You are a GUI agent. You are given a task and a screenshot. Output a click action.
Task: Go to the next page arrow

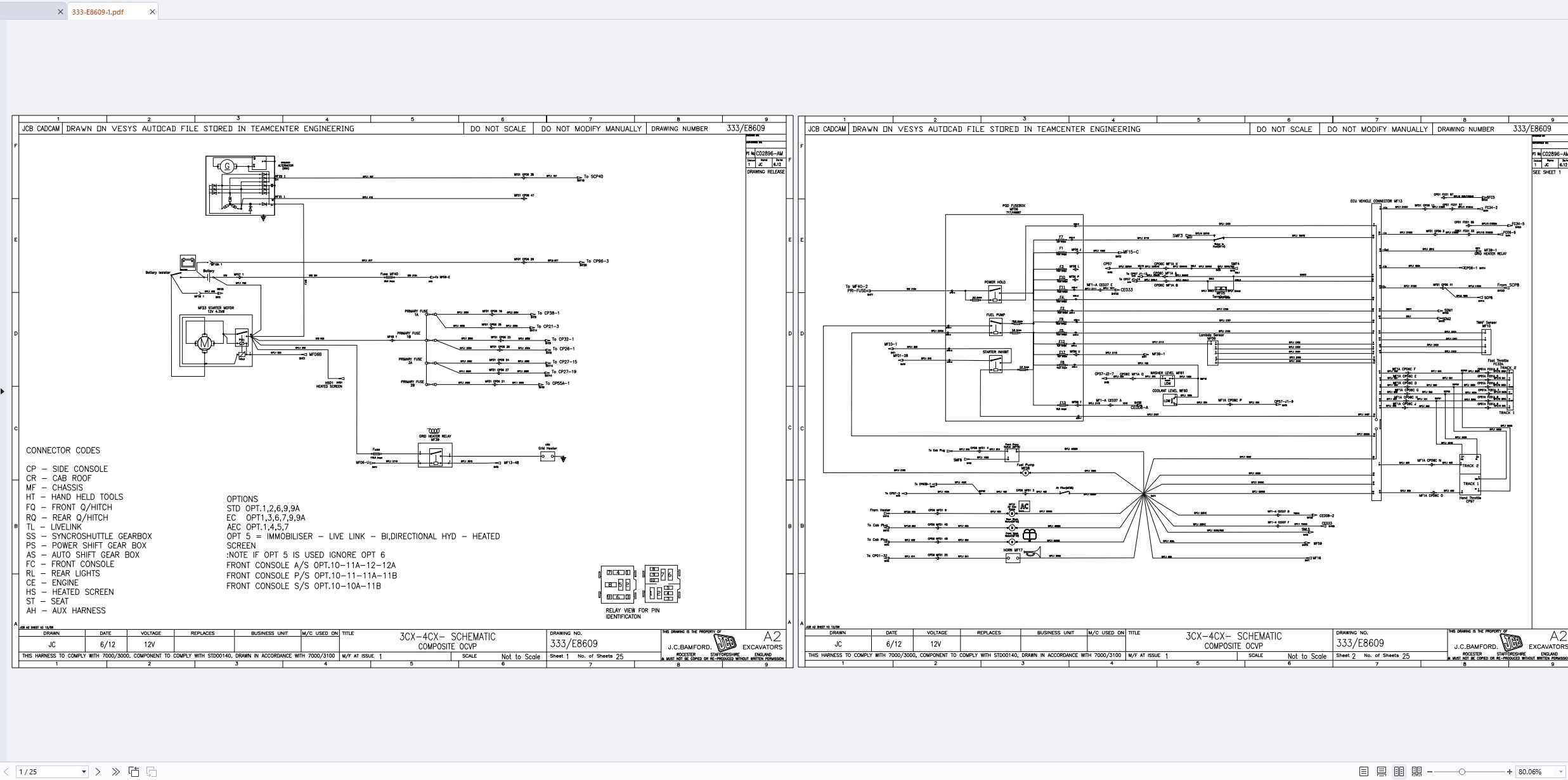(98, 772)
